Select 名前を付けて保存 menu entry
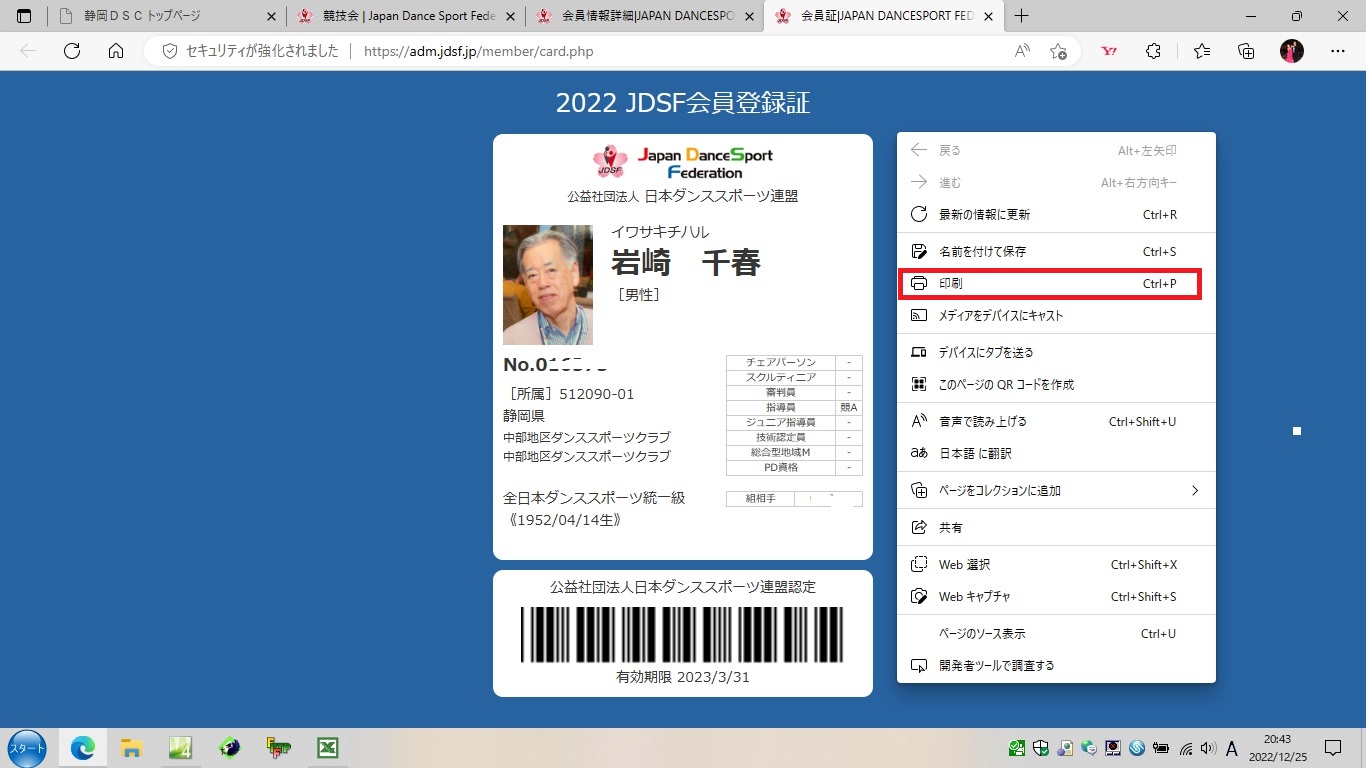Image resolution: width=1366 pixels, height=768 pixels. tap(1056, 251)
